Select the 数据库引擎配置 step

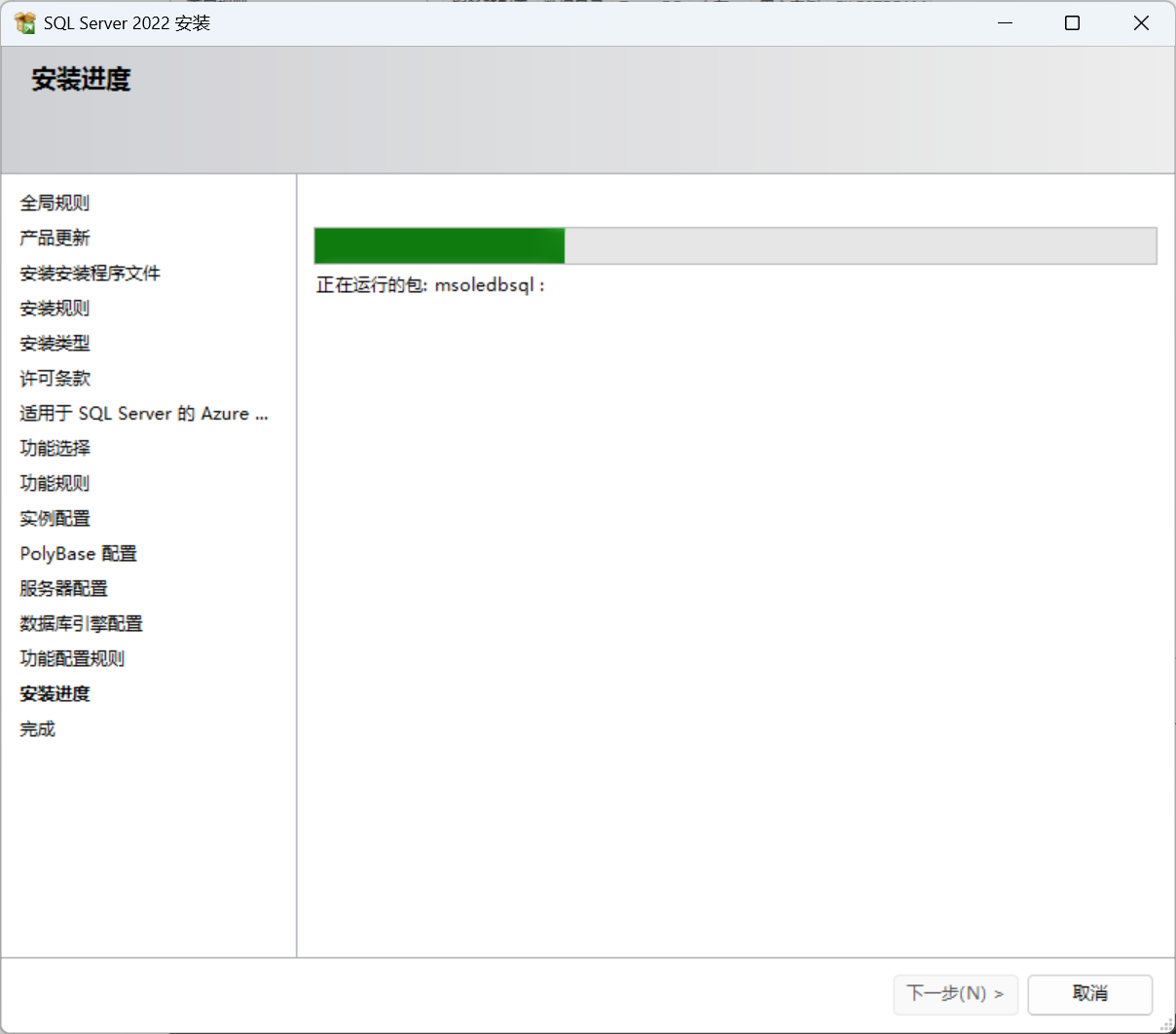81,623
